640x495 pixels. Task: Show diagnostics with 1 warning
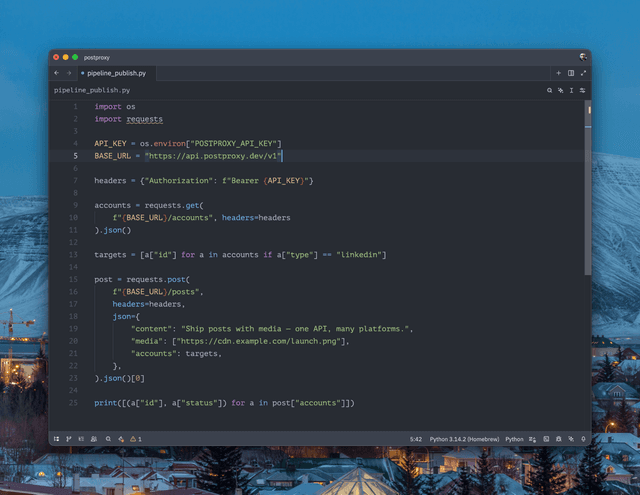pyautogui.click(x=136, y=439)
